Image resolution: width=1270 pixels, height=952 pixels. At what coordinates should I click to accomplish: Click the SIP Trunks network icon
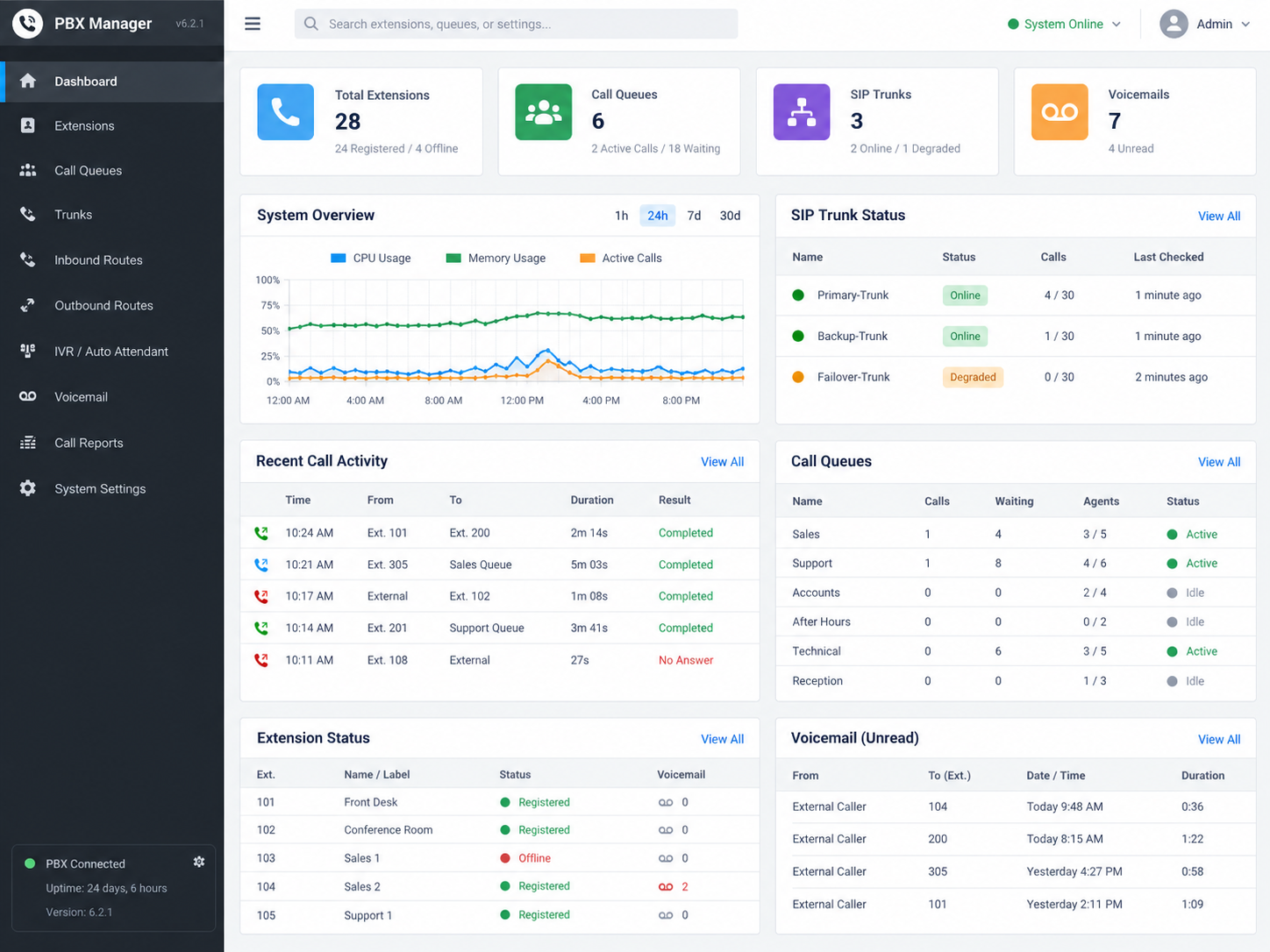[802, 112]
